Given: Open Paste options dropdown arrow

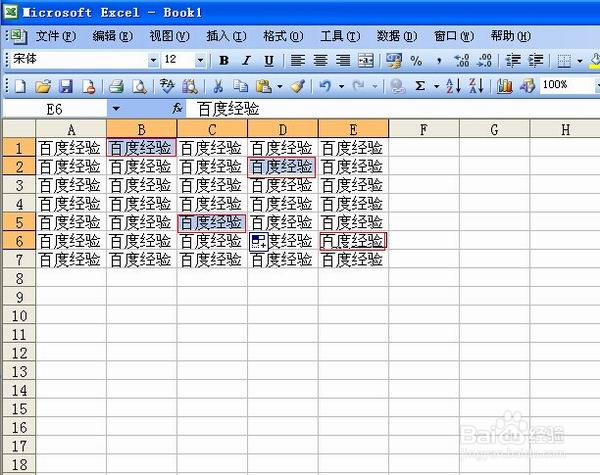Looking at the screenshot, I should [x=280, y=86].
